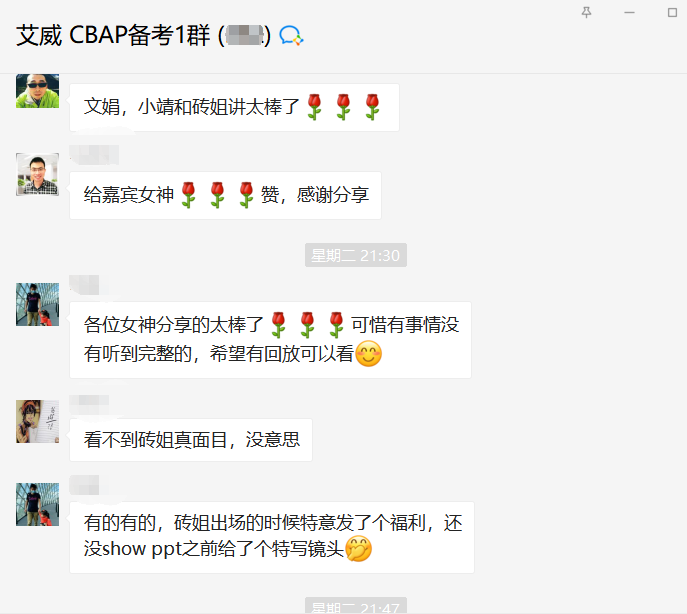687x614 pixels.
Task: Click the group chat AI assistant bubble icon
Action: click(x=291, y=35)
